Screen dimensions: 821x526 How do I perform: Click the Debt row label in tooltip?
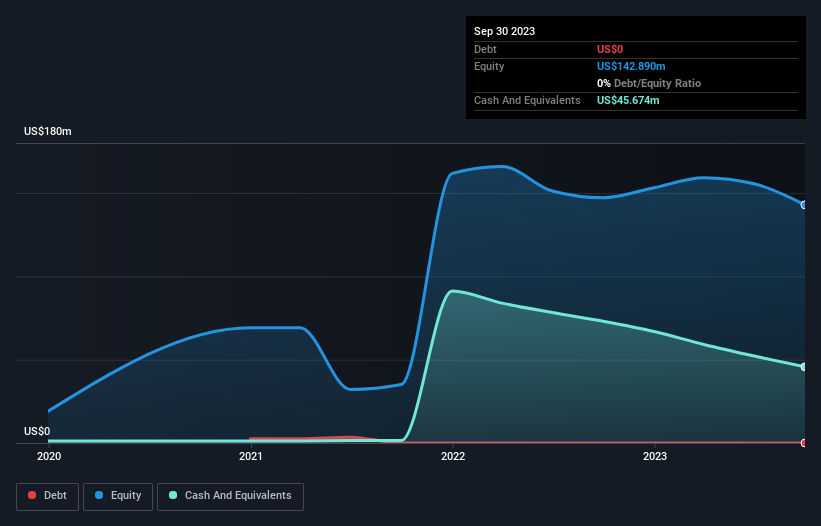point(485,49)
